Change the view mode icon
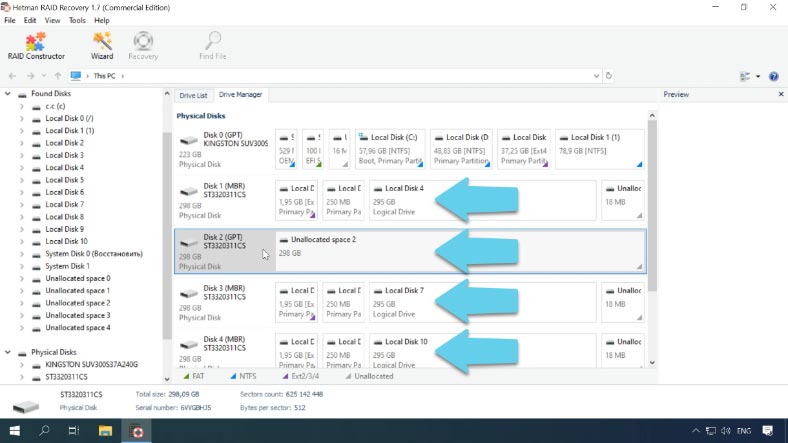Screen dimensions: 788x443 pos(745,76)
